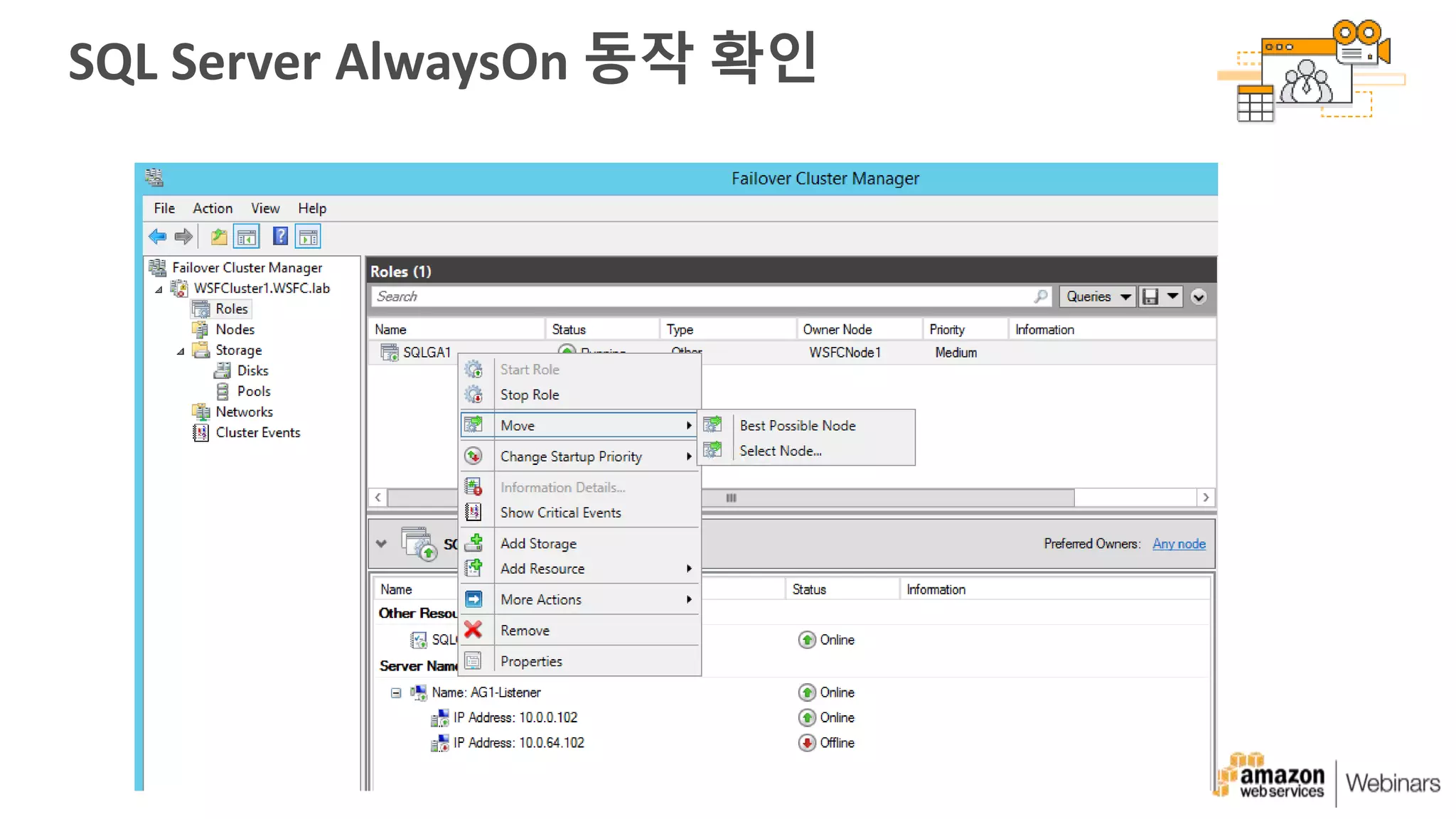The width and height of the screenshot is (1456, 819).
Task: Click the More Actions blue arrow icon
Action: pos(473,599)
